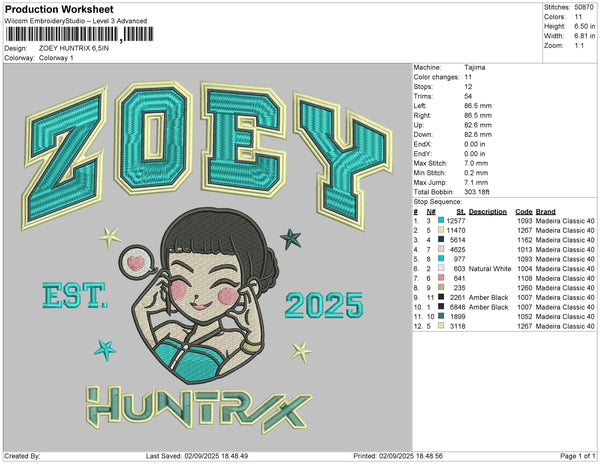This screenshot has width=600, height=464.
Task: Select stitch count 11470 in stop row 2
Action: (456, 231)
